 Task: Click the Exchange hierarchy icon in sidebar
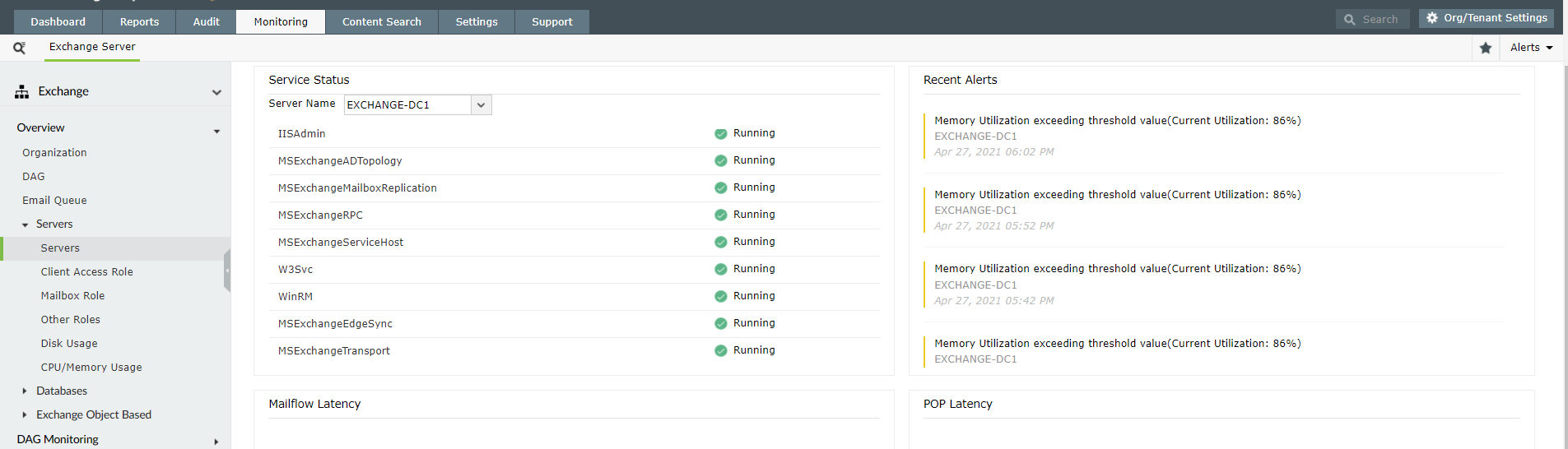coord(22,92)
